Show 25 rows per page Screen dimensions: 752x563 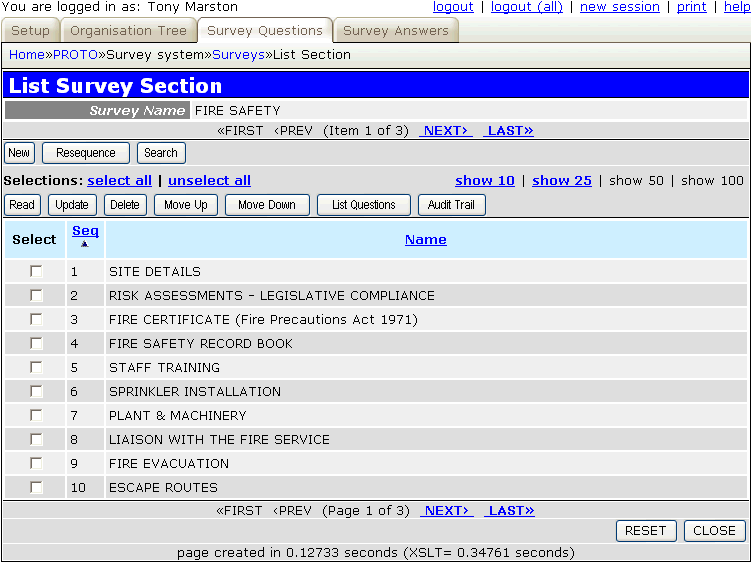(x=561, y=181)
